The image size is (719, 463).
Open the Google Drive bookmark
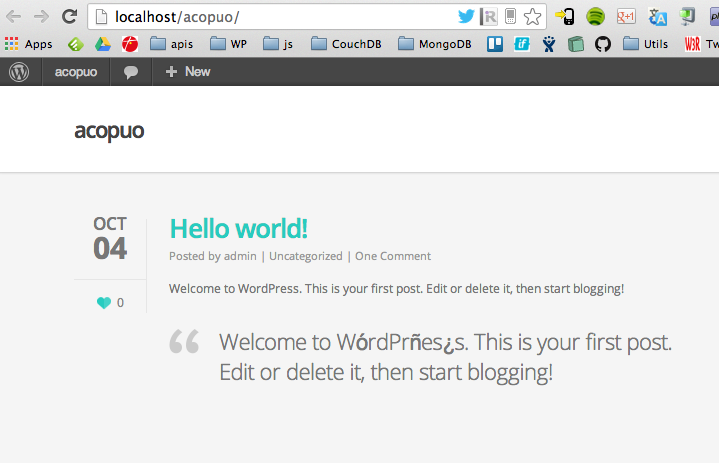[x=102, y=44]
